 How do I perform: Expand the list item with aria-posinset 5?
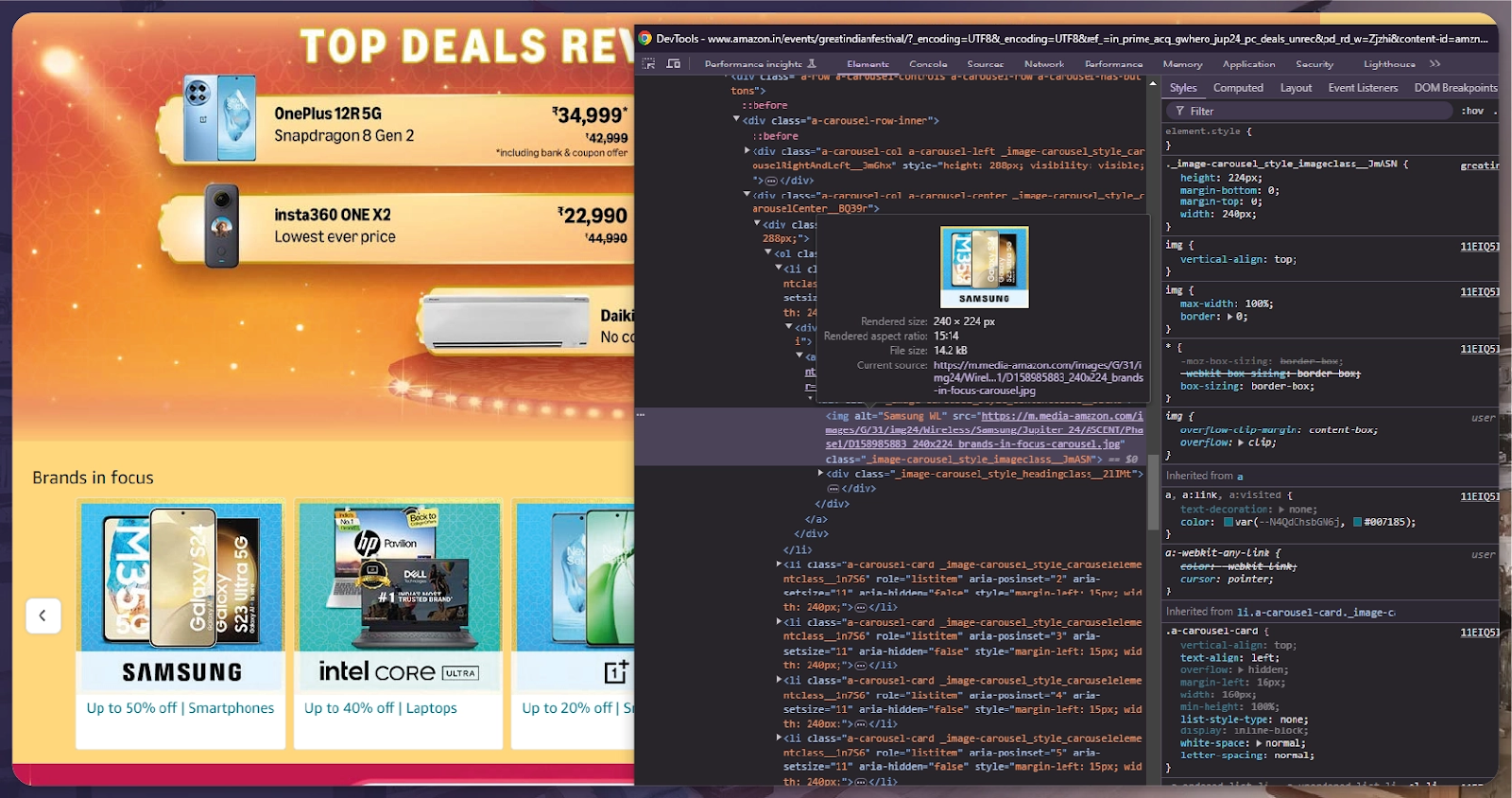coord(779,738)
